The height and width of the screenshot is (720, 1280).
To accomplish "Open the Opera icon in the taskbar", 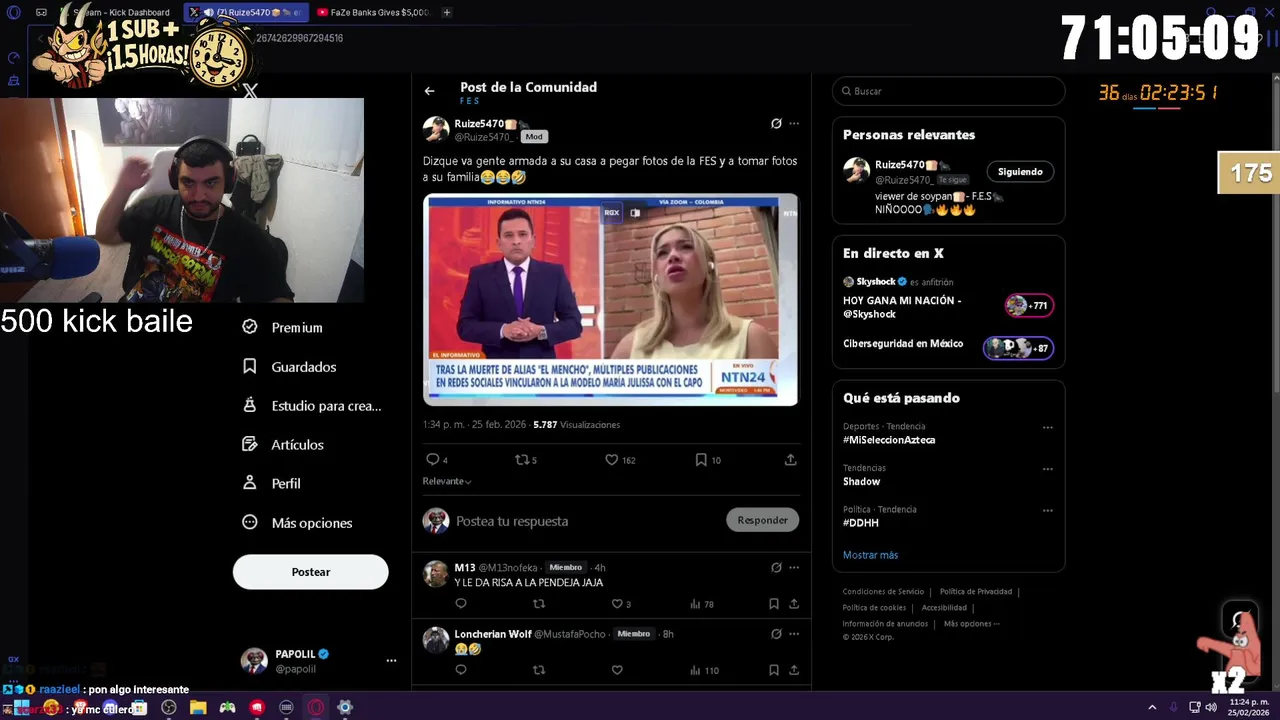I will coord(316,707).
